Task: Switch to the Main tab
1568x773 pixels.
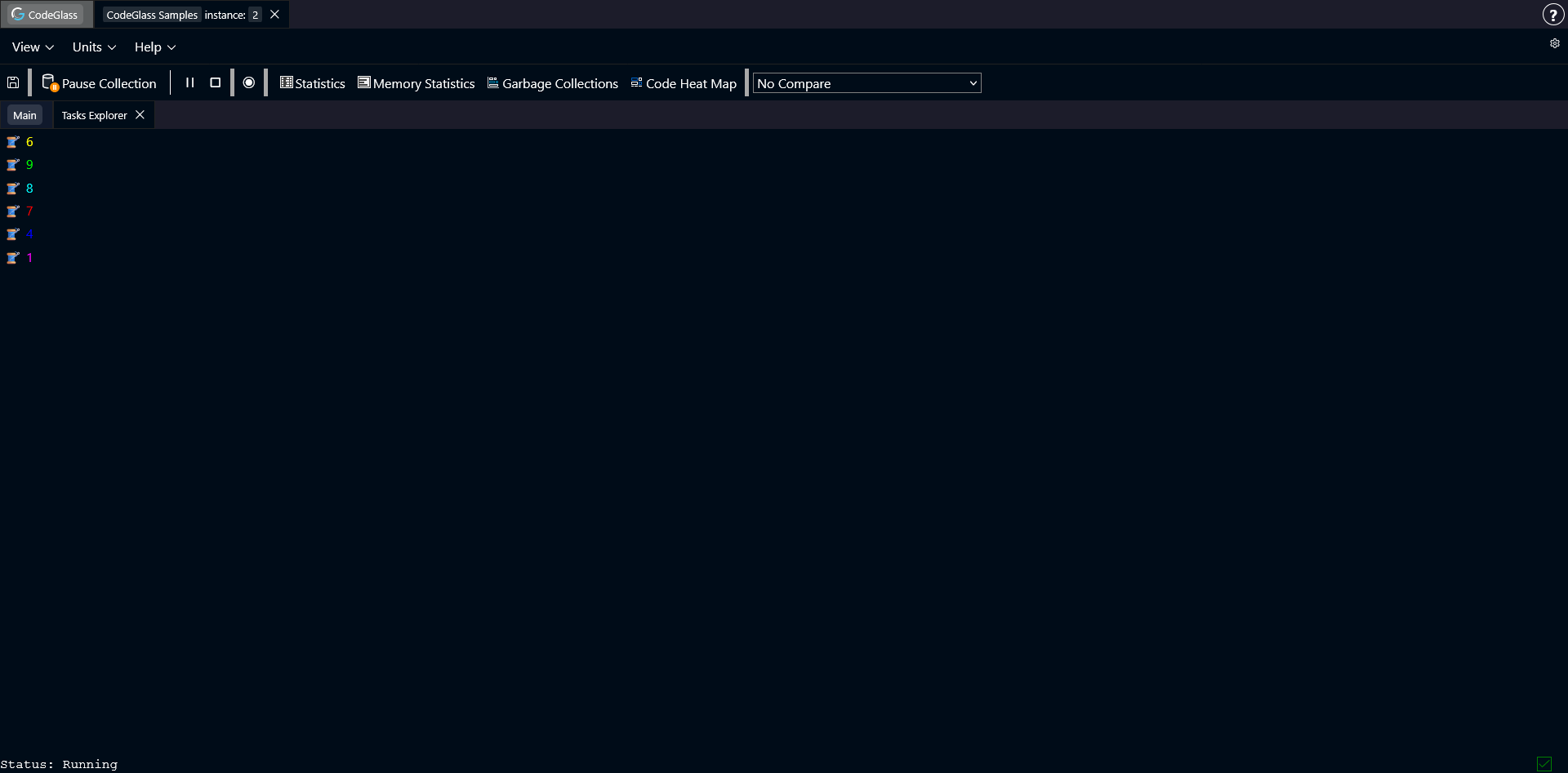Action: (x=24, y=114)
